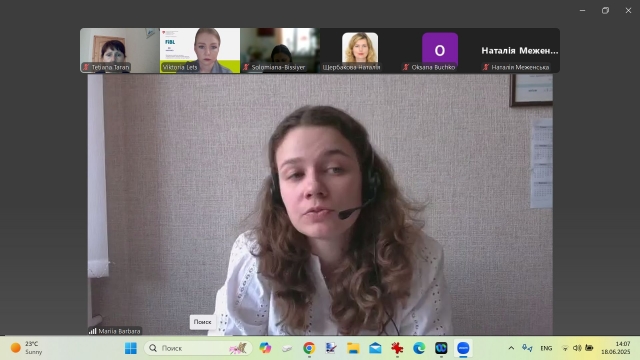
Task: Open the document-with-pen app on taskbar
Action: click(x=331, y=348)
